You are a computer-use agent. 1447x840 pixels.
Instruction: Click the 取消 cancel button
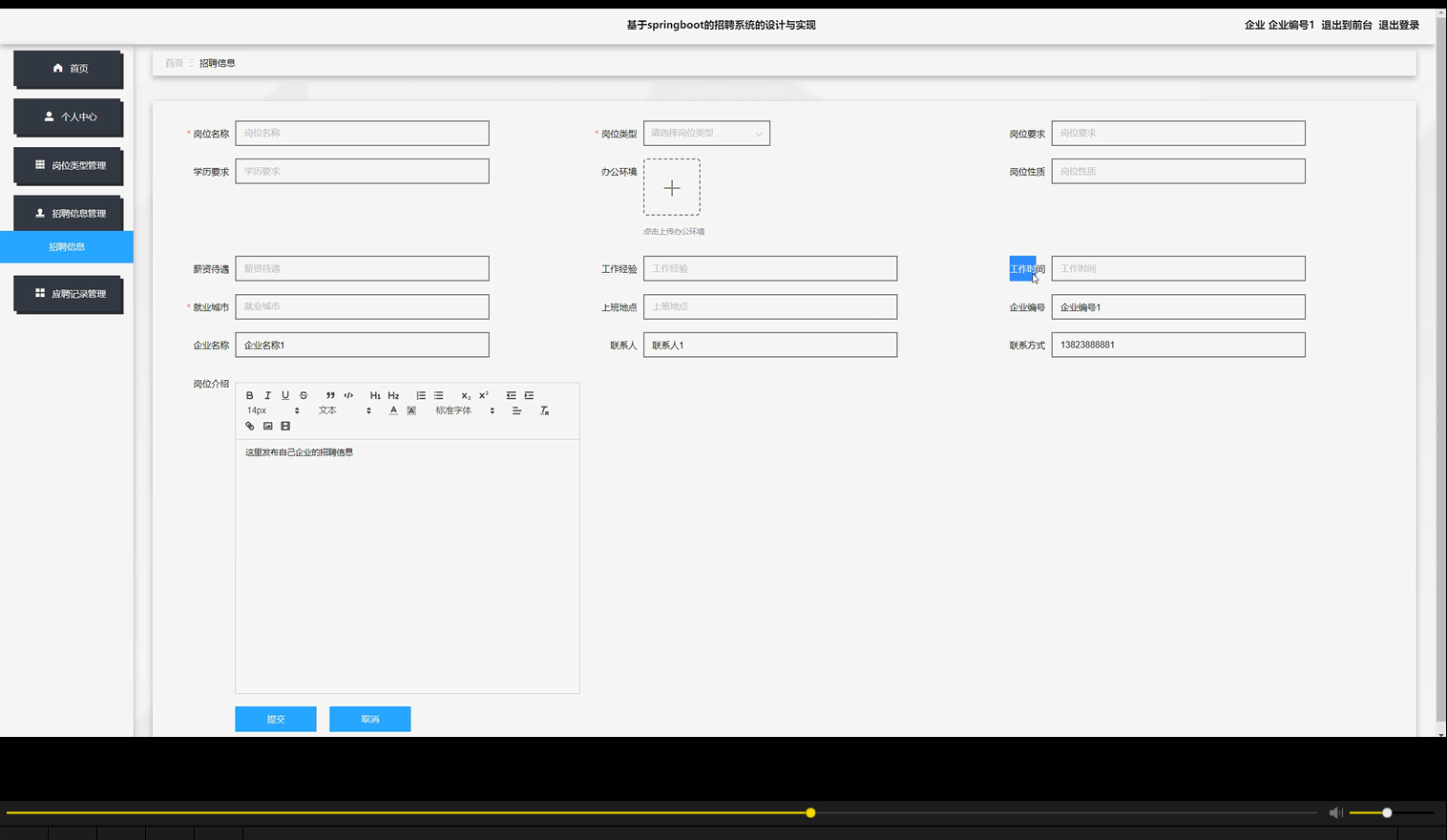click(370, 719)
